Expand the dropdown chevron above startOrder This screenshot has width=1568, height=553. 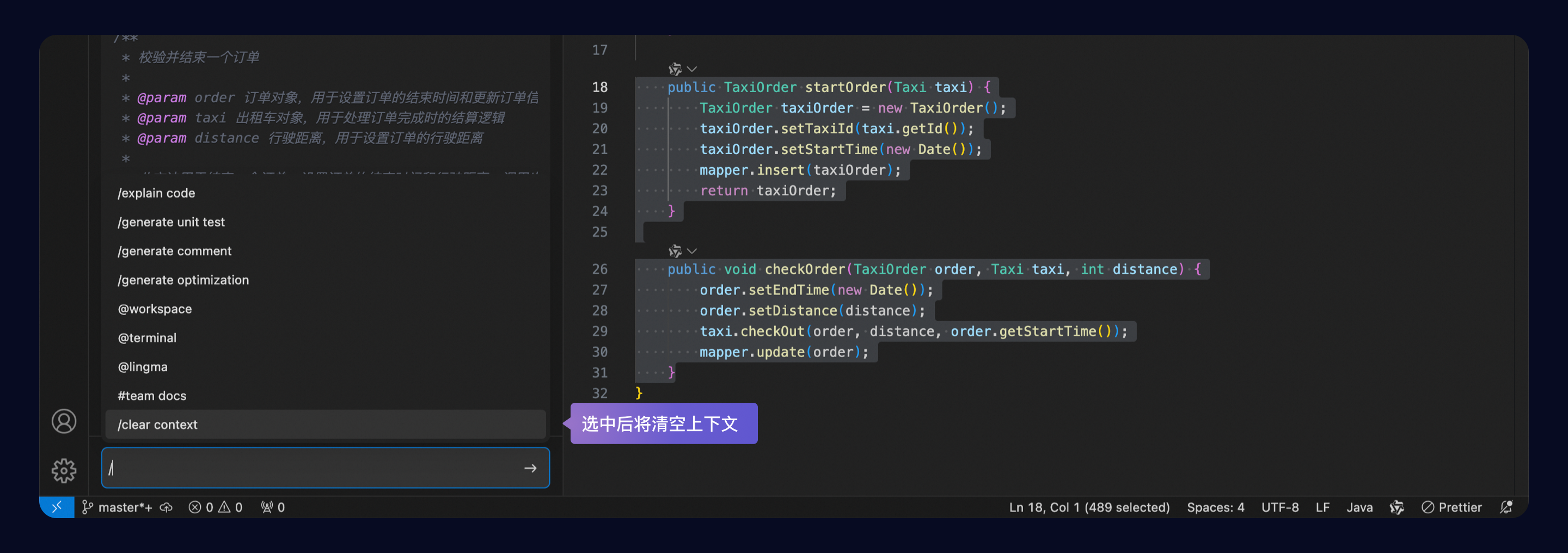click(x=691, y=69)
